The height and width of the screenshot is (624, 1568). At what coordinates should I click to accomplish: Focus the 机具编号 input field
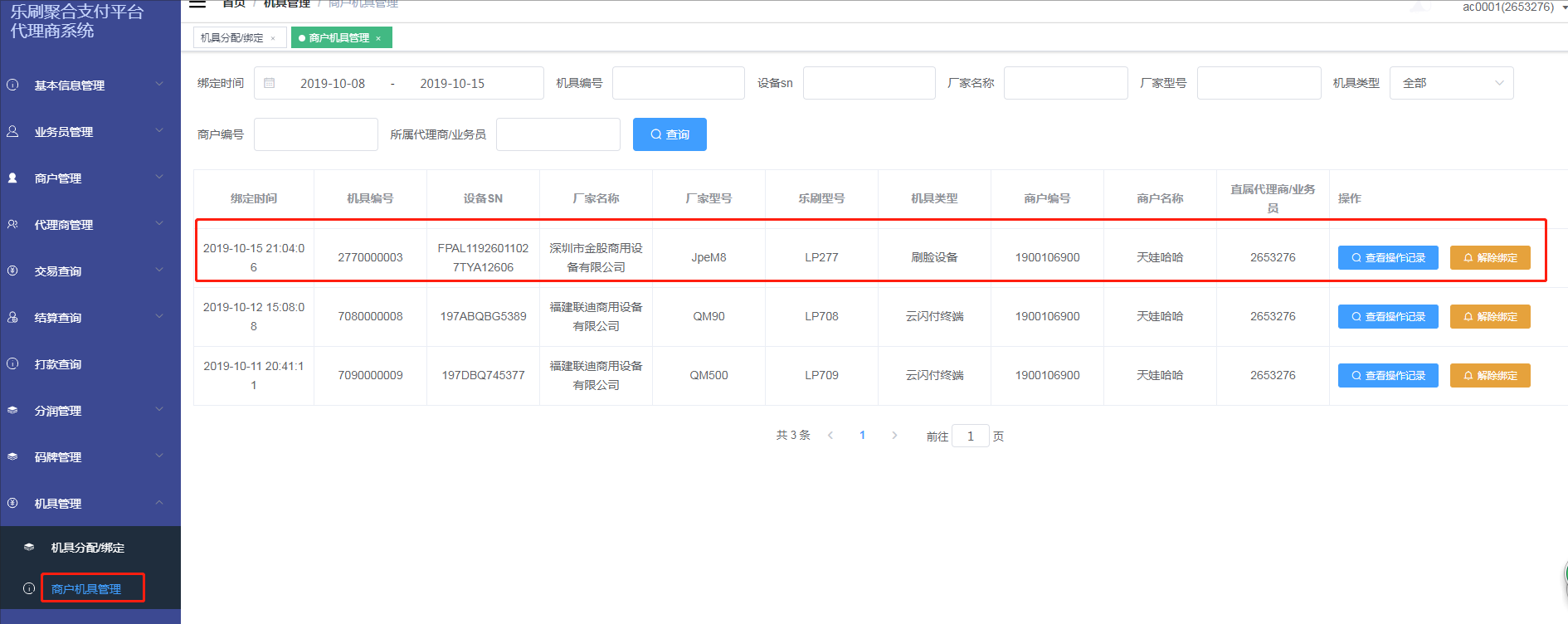(679, 83)
